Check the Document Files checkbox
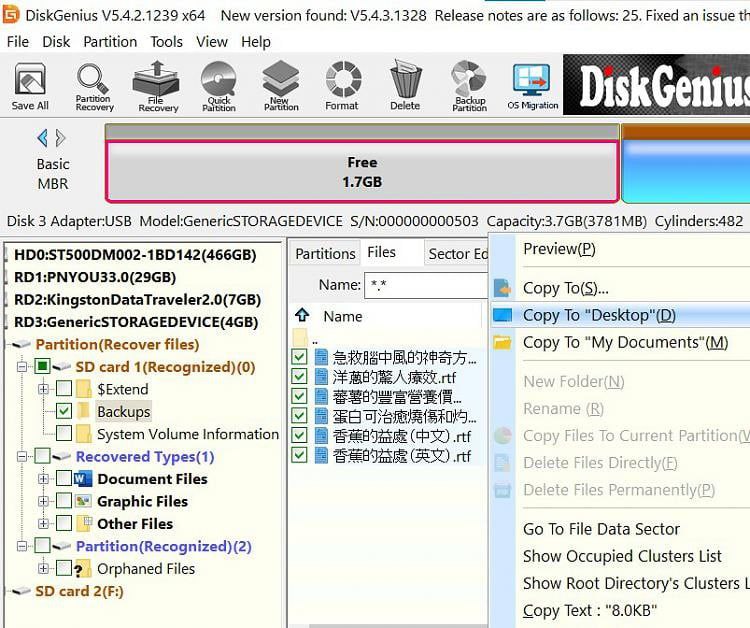 point(64,478)
